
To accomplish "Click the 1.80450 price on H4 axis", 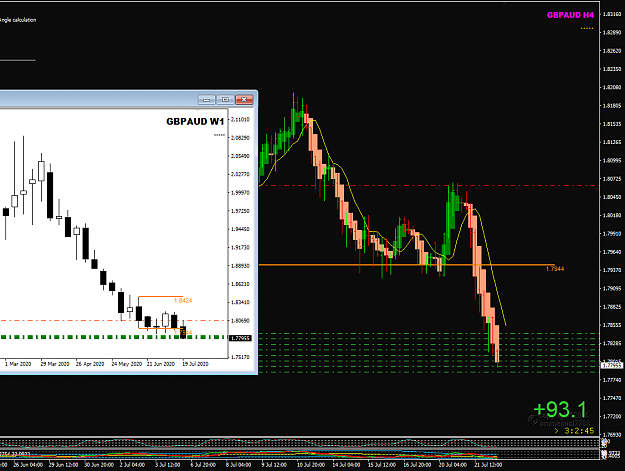I will [x=611, y=197].
